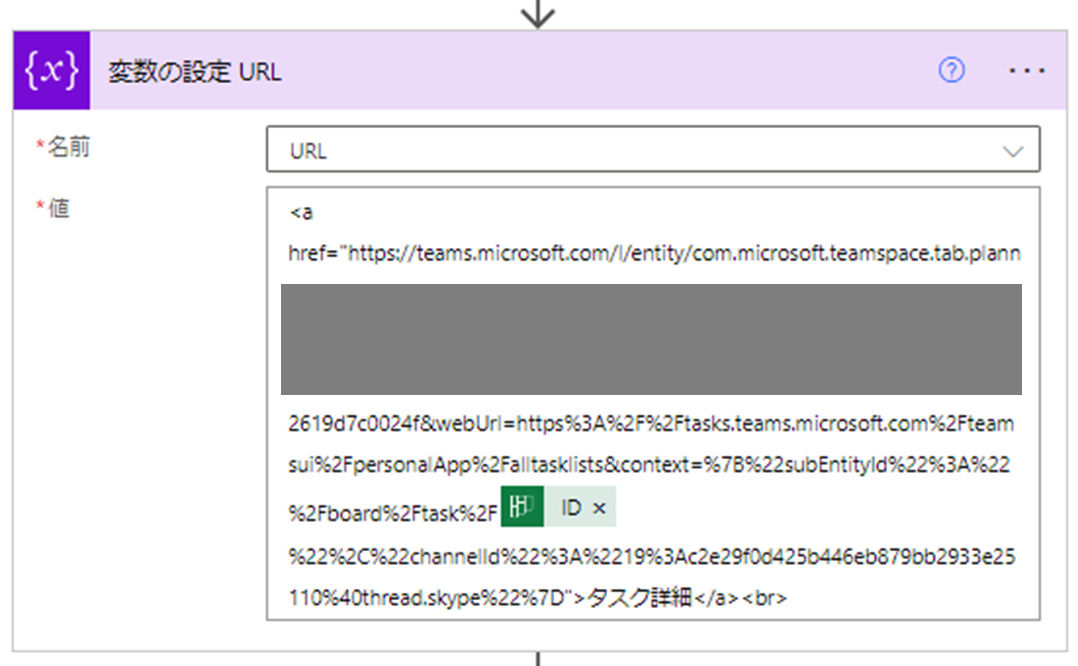Click the line starting sui%2FpersonalApp
The height and width of the screenshot is (666, 1078).
(649, 465)
